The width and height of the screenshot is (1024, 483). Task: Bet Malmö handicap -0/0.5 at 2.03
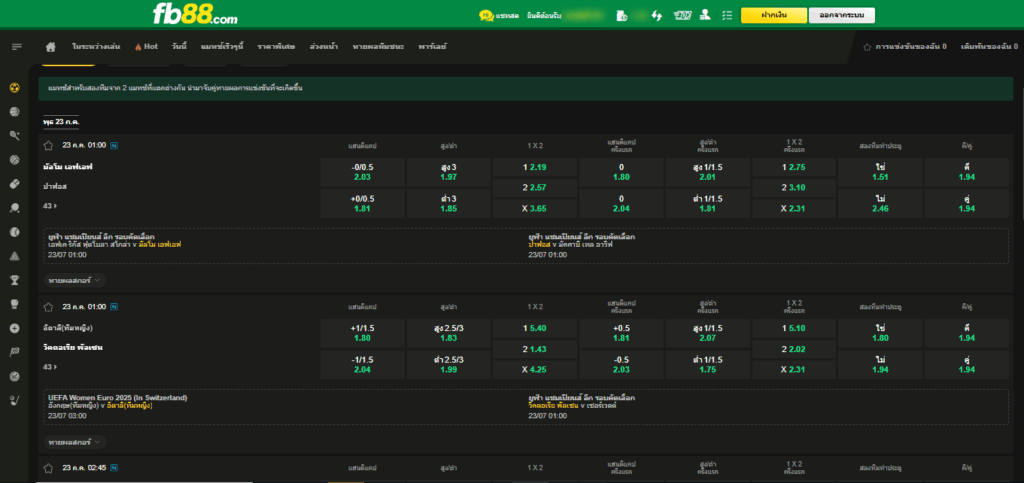tap(362, 172)
